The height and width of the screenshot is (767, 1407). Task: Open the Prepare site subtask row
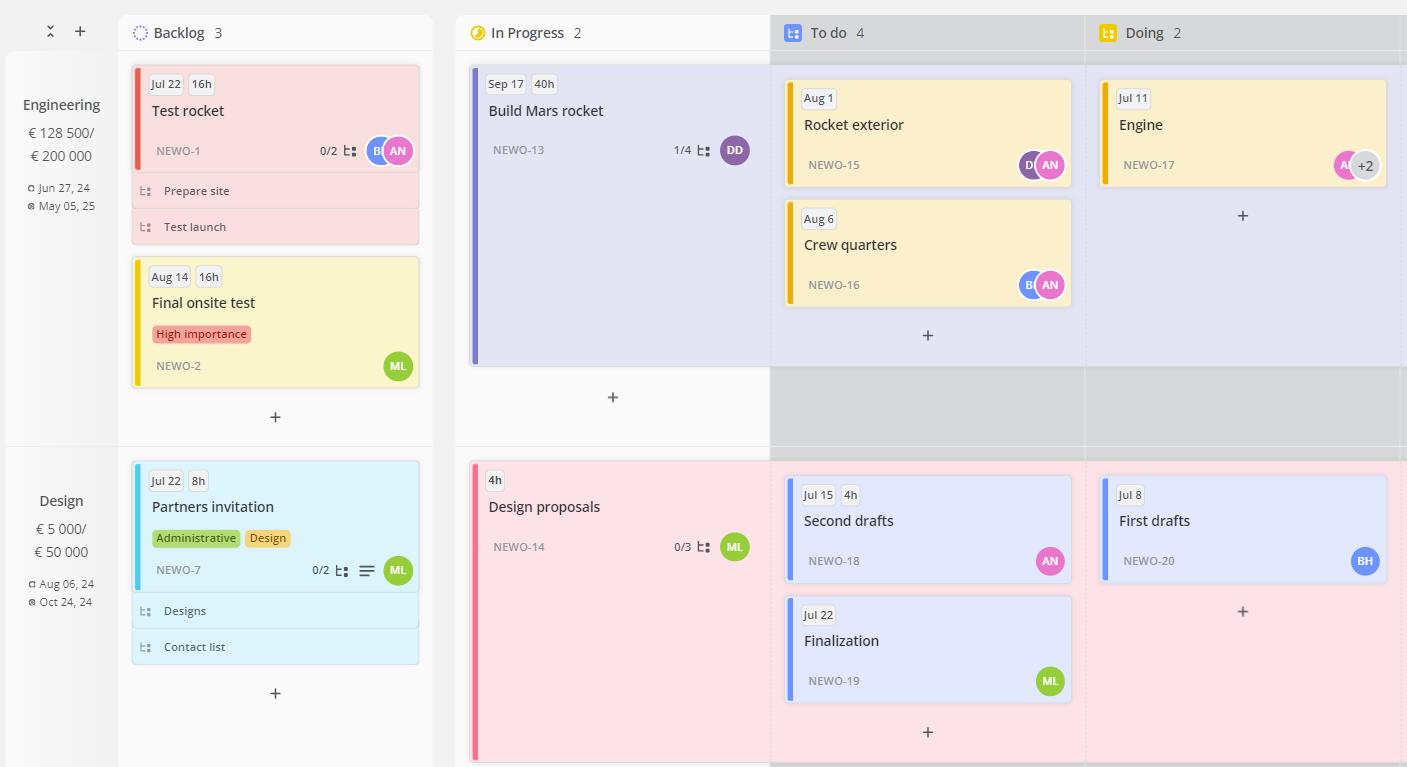275,191
